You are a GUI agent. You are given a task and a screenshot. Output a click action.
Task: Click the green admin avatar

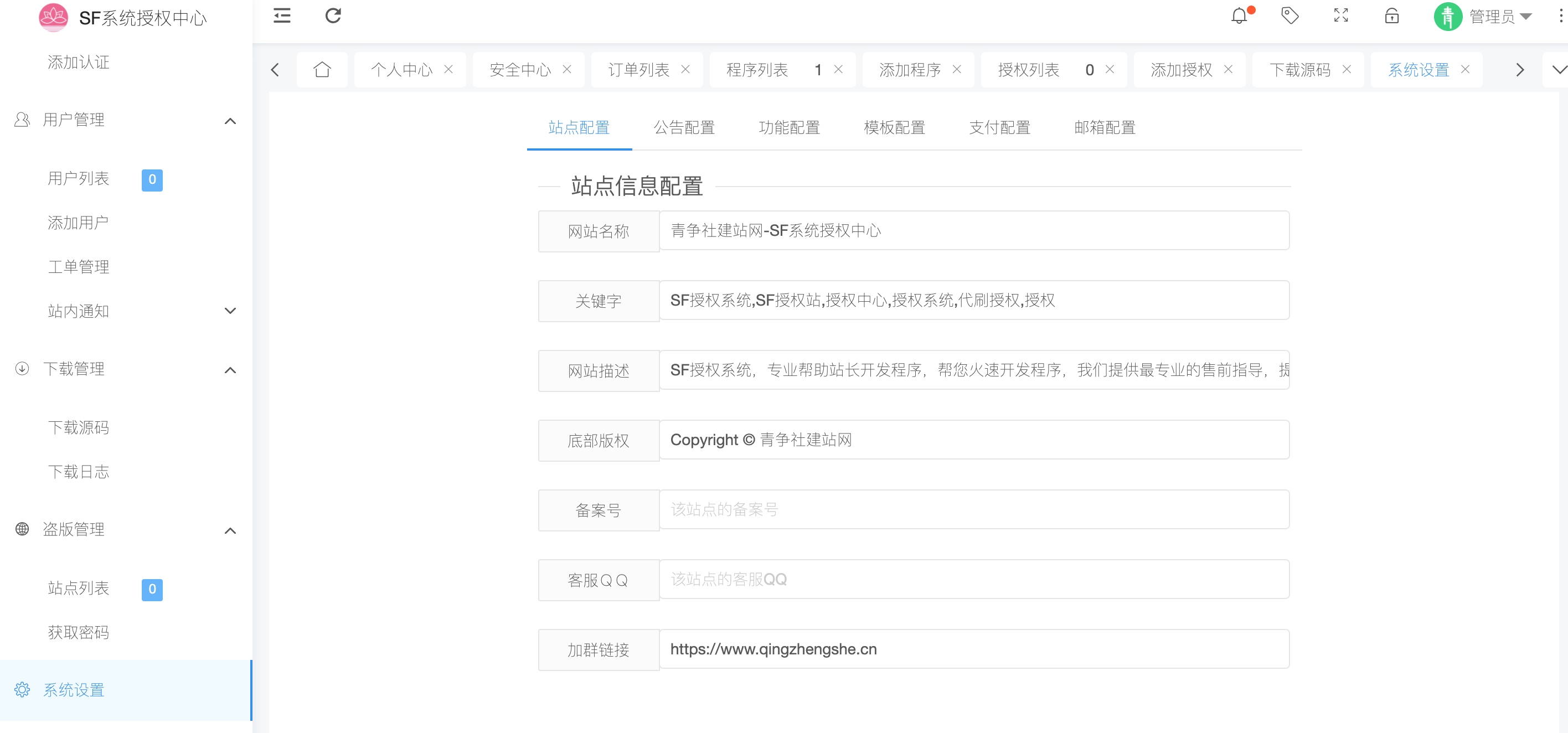click(x=1448, y=17)
